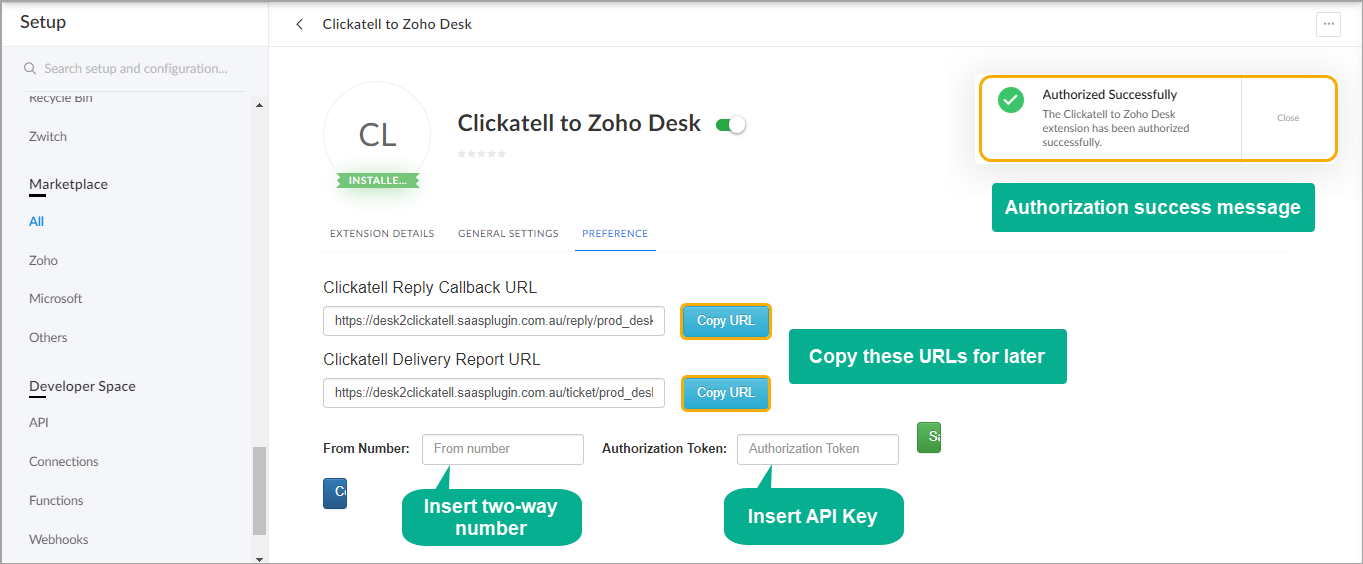This screenshot has height=564, width=1363.
Task: Focus the From number input field
Action: pyautogui.click(x=503, y=449)
